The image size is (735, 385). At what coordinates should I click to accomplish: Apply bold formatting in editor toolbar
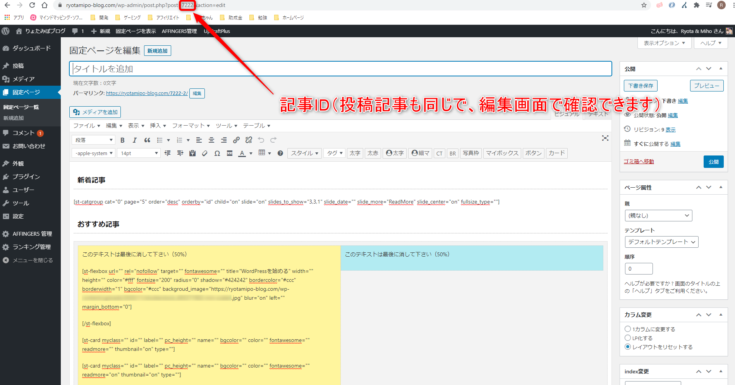(122, 140)
